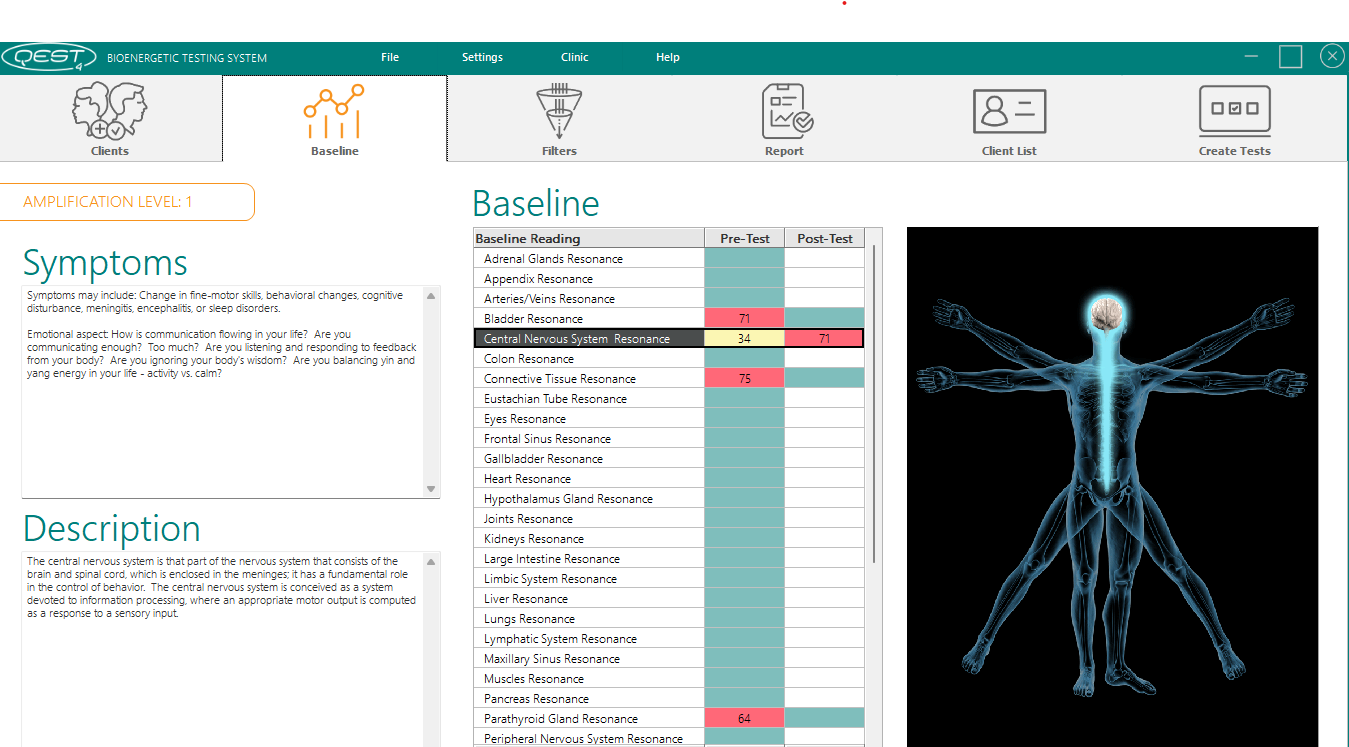Select the Baseline chart icon
This screenshot has height=747, width=1349.
pos(334,112)
